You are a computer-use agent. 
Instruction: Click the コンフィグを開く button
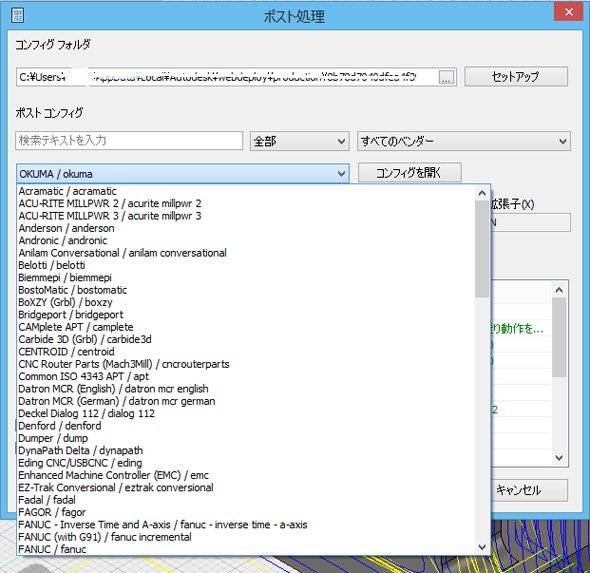409,173
